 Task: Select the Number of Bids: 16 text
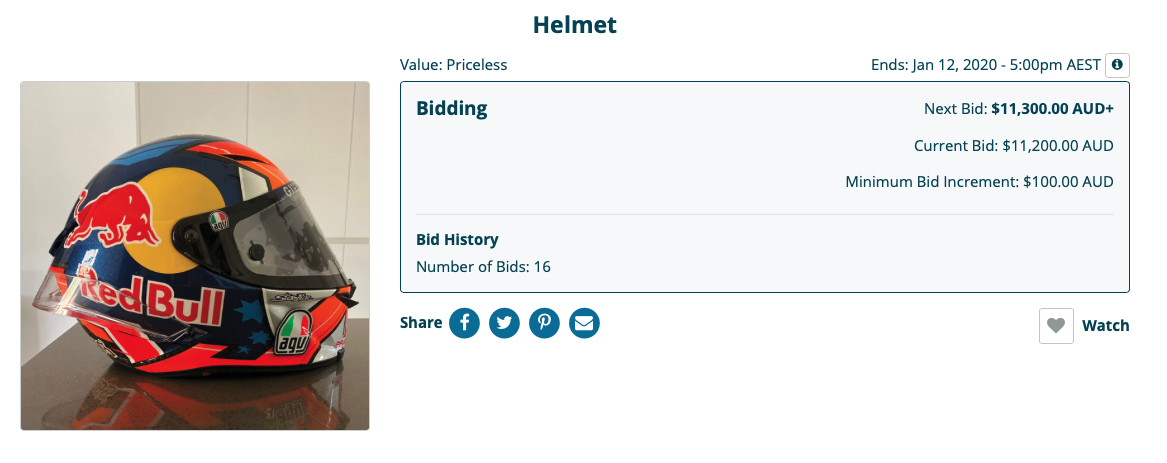pyautogui.click(x=483, y=266)
